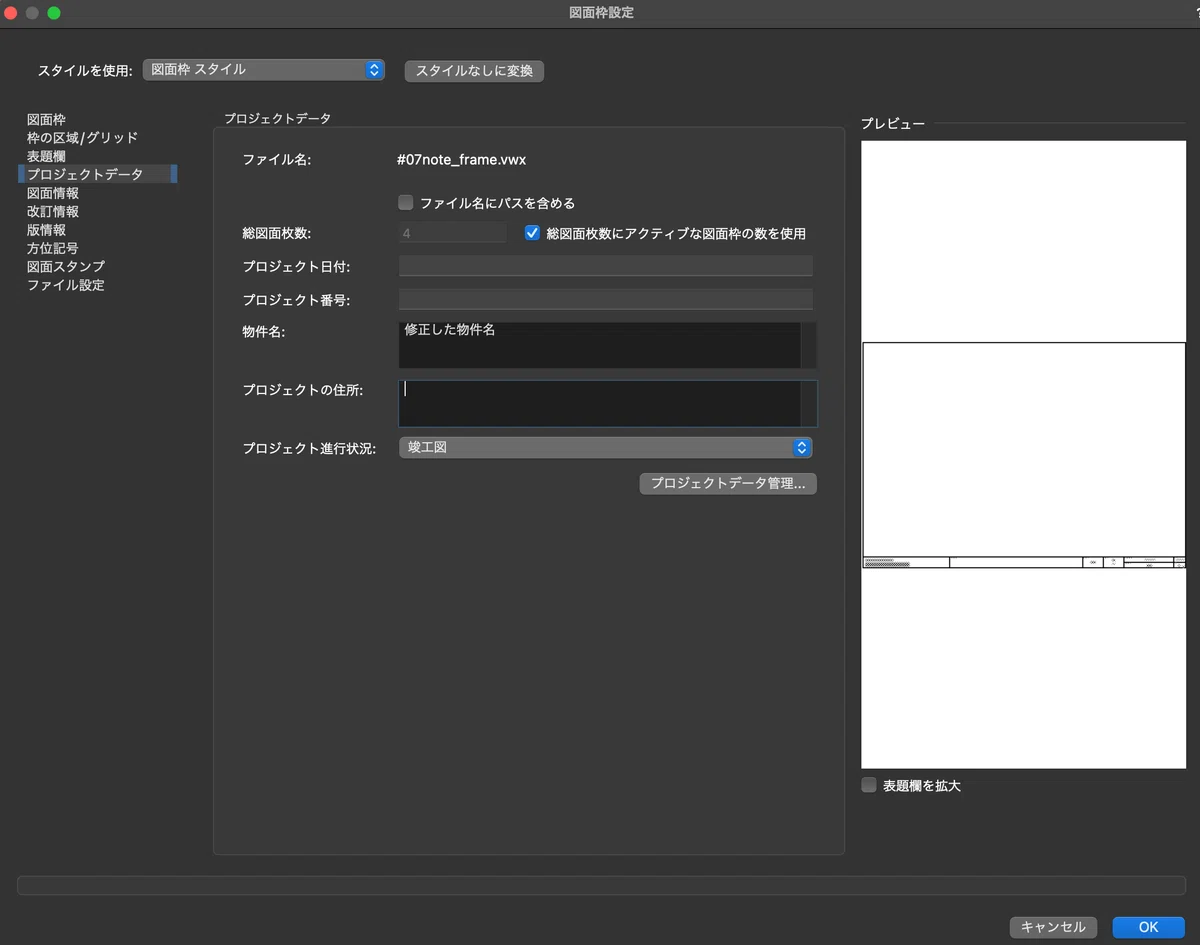Select the プロジェクトデータ category

[x=97, y=174]
